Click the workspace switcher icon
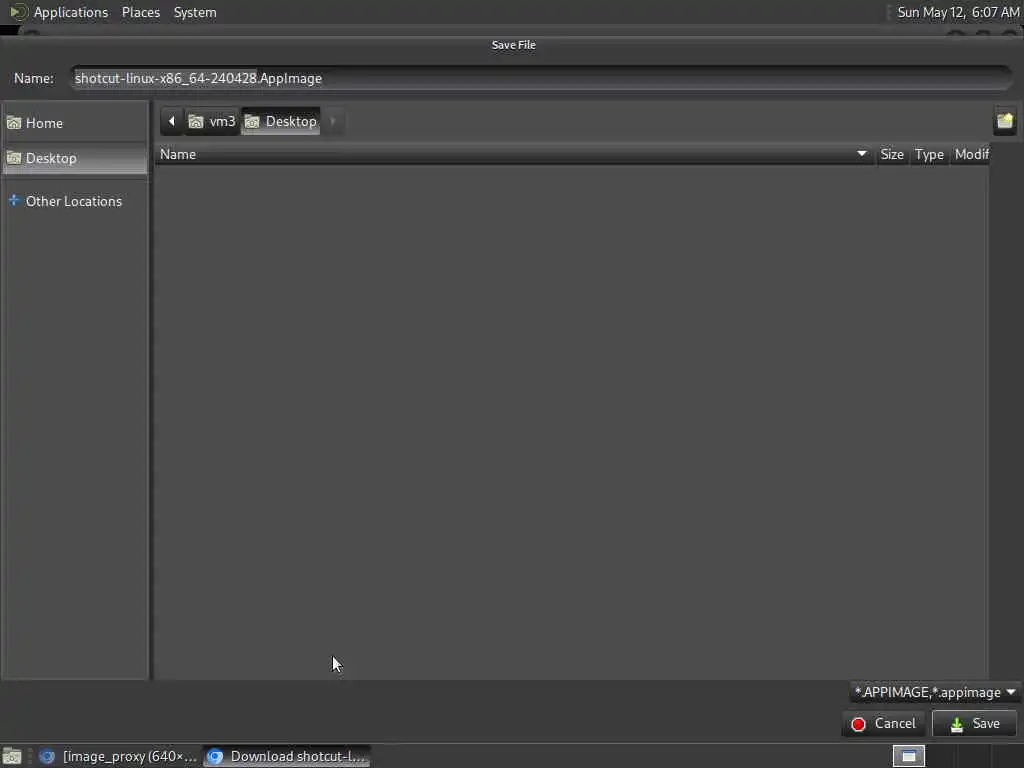This screenshot has height=768, width=1024. pos(909,756)
